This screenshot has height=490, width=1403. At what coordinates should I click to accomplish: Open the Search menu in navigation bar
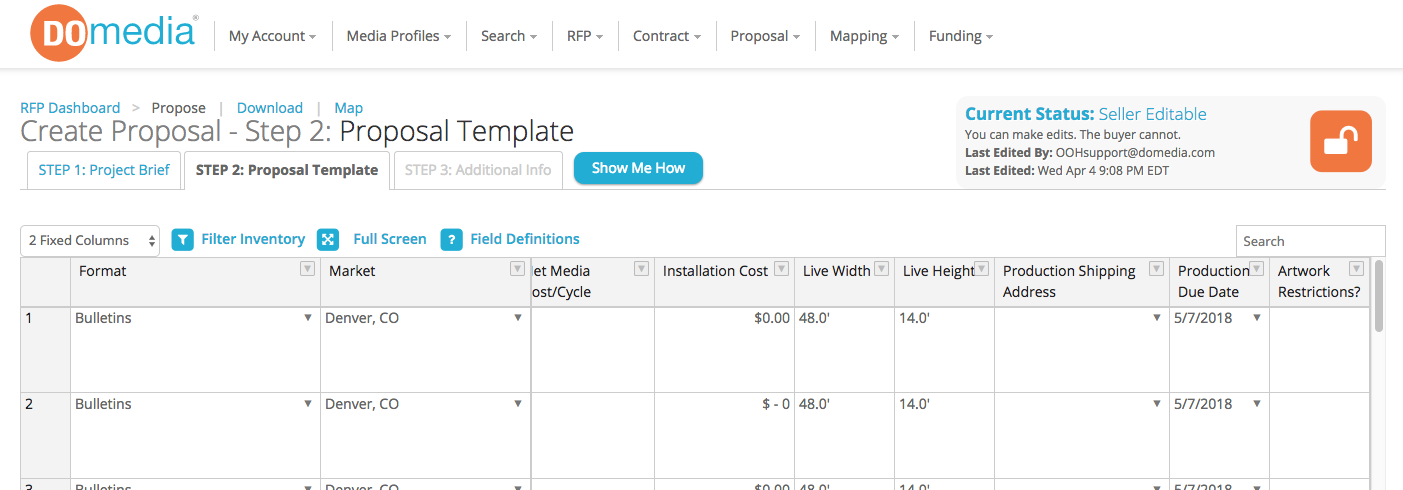[509, 36]
